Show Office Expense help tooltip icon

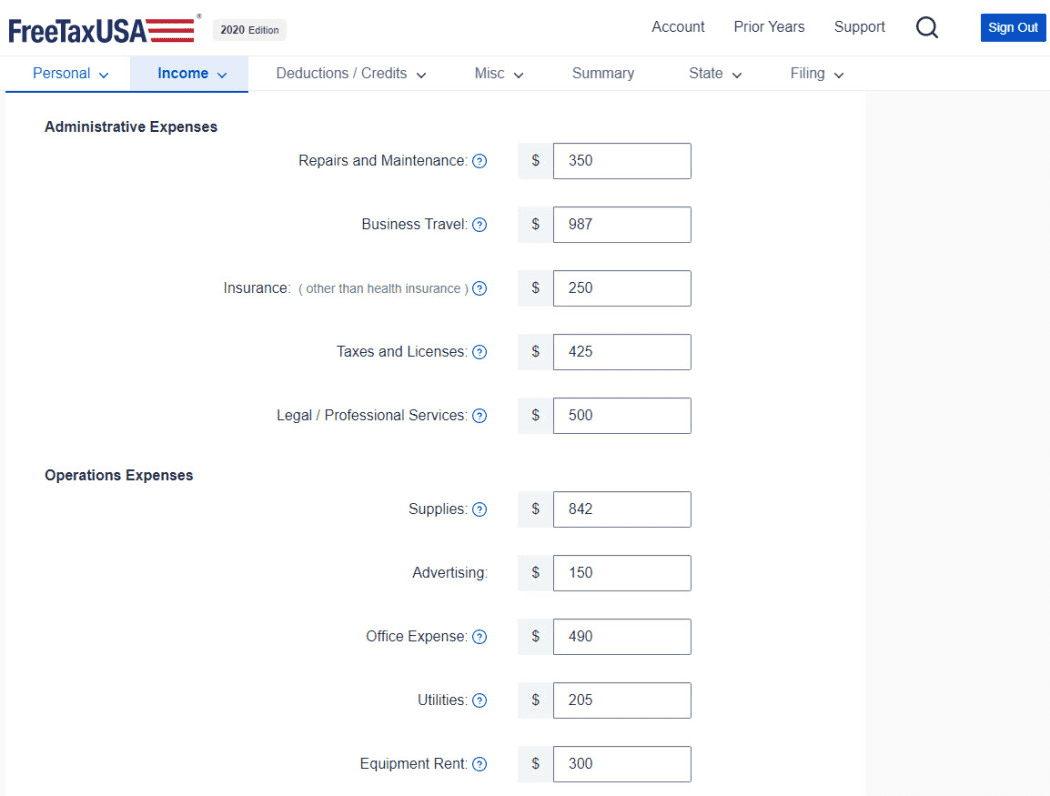coord(479,637)
